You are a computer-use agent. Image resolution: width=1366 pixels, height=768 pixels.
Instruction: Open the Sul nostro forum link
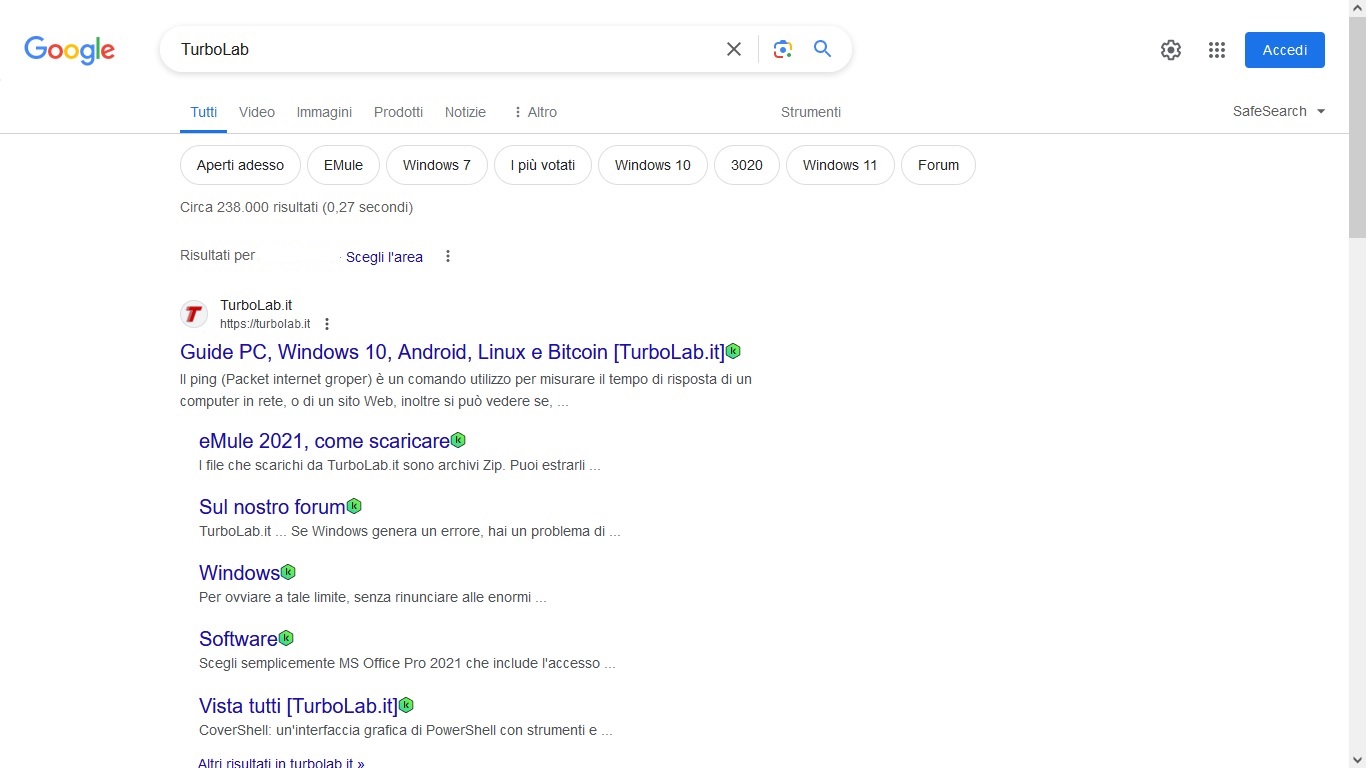tap(272, 507)
